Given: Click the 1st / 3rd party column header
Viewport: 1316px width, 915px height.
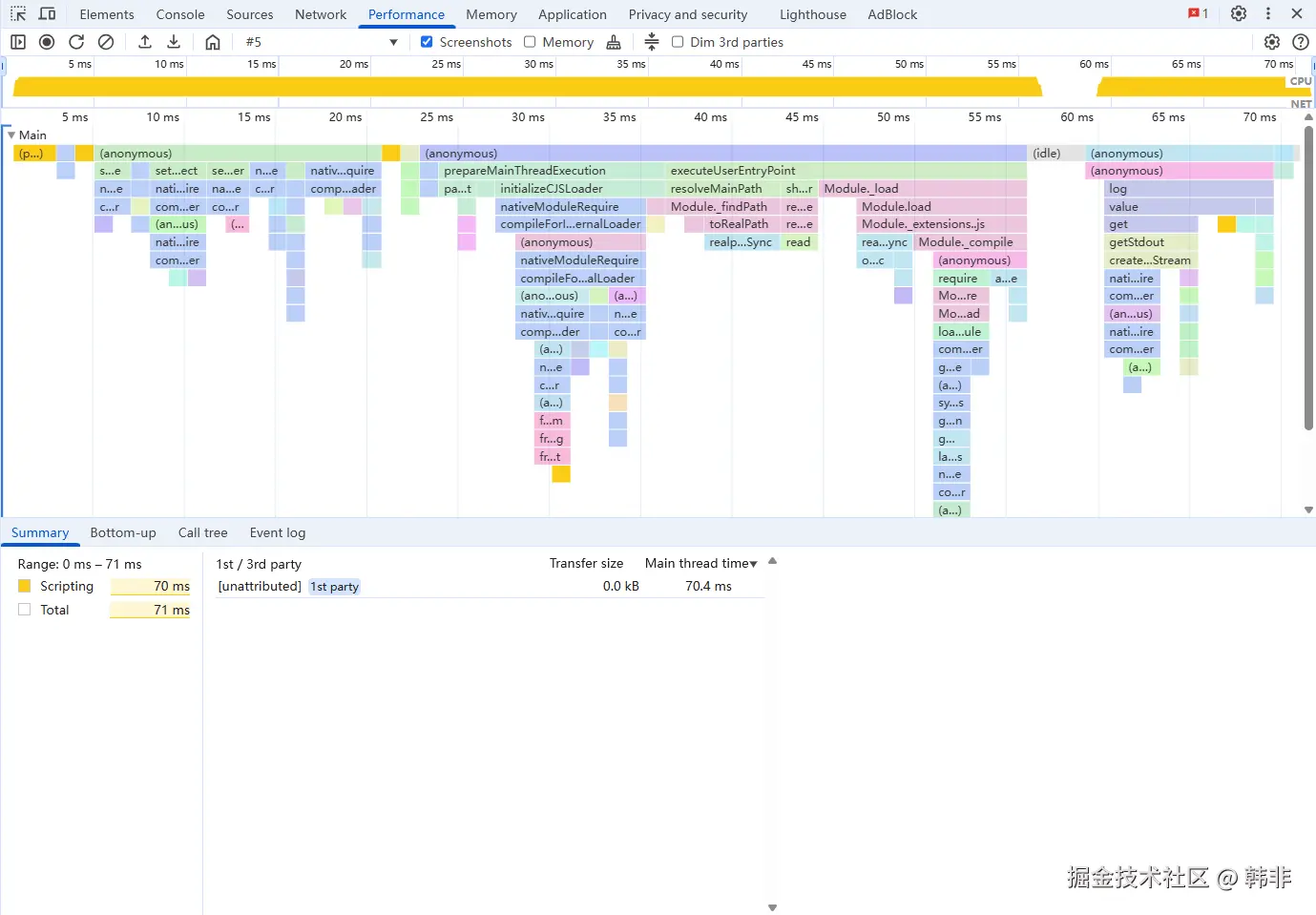Looking at the screenshot, I should pos(259,564).
